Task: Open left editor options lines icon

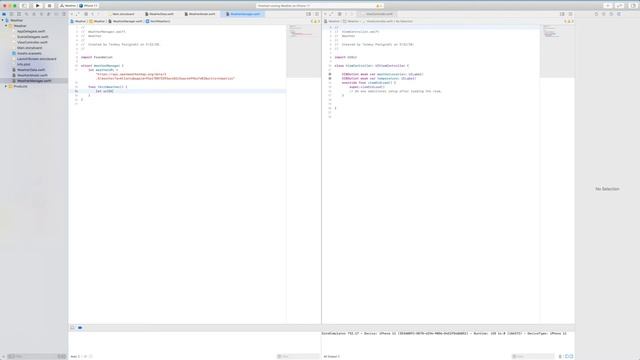Action: coord(309,14)
